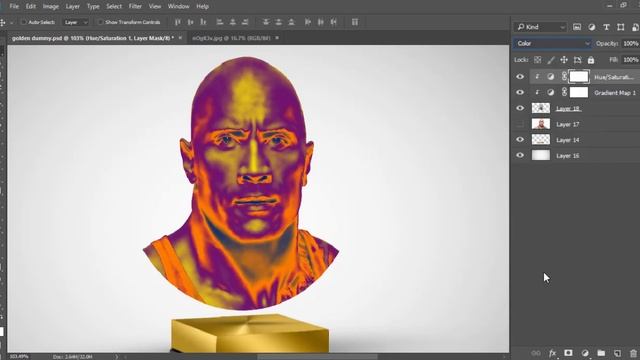Image resolution: width=640 pixels, height=360 pixels.
Task: Click the Fill 100% field
Action: pyautogui.click(x=630, y=60)
